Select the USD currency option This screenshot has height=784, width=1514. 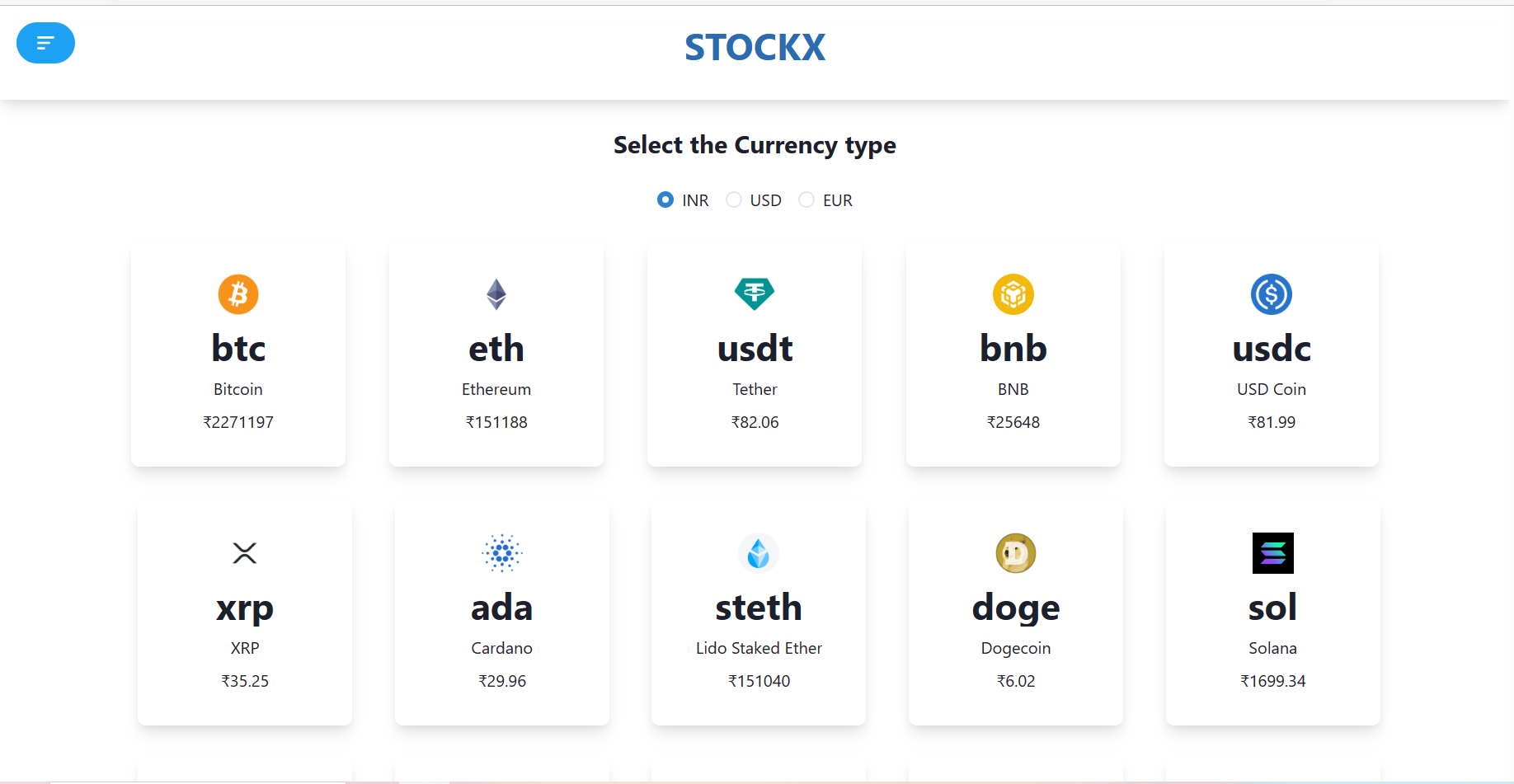733,200
